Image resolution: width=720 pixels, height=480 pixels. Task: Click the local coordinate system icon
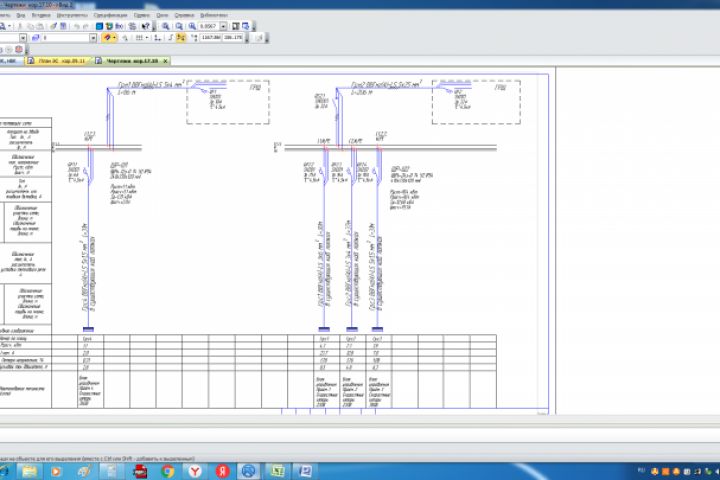158,38
